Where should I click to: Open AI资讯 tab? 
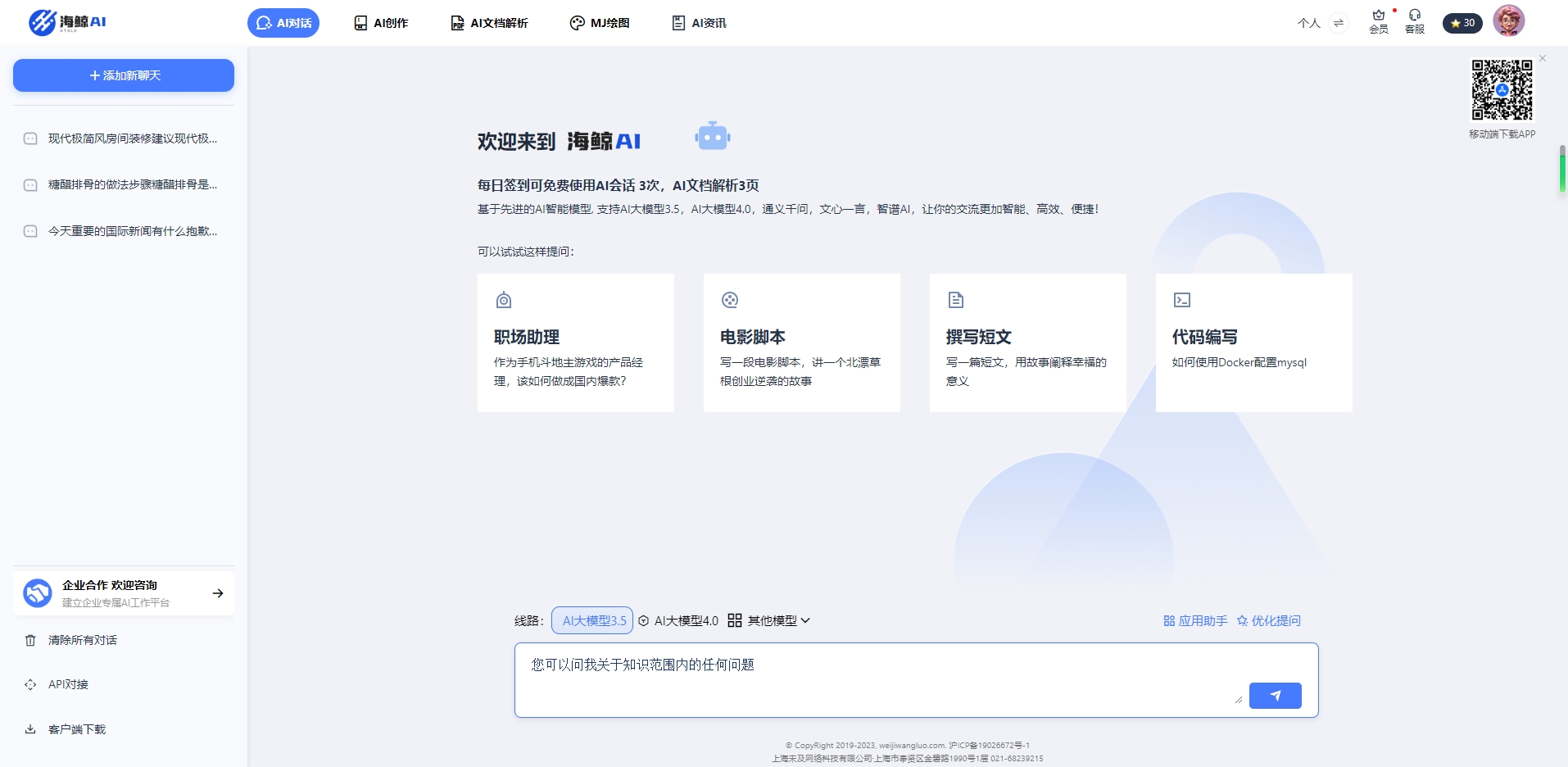pos(700,23)
